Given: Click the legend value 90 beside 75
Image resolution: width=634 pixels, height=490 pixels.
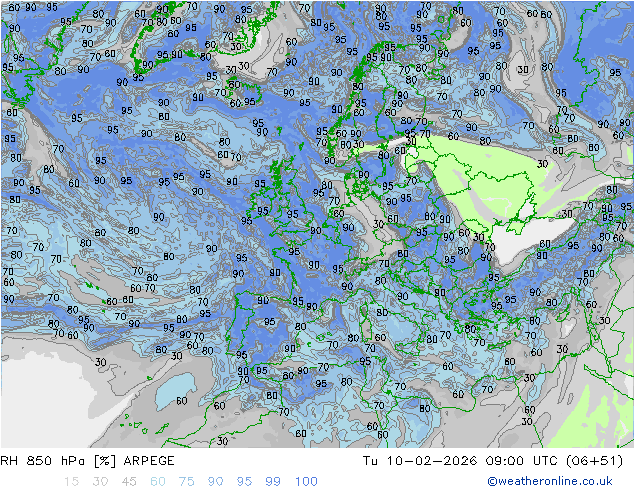Looking at the screenshot, I should (216, 481).
